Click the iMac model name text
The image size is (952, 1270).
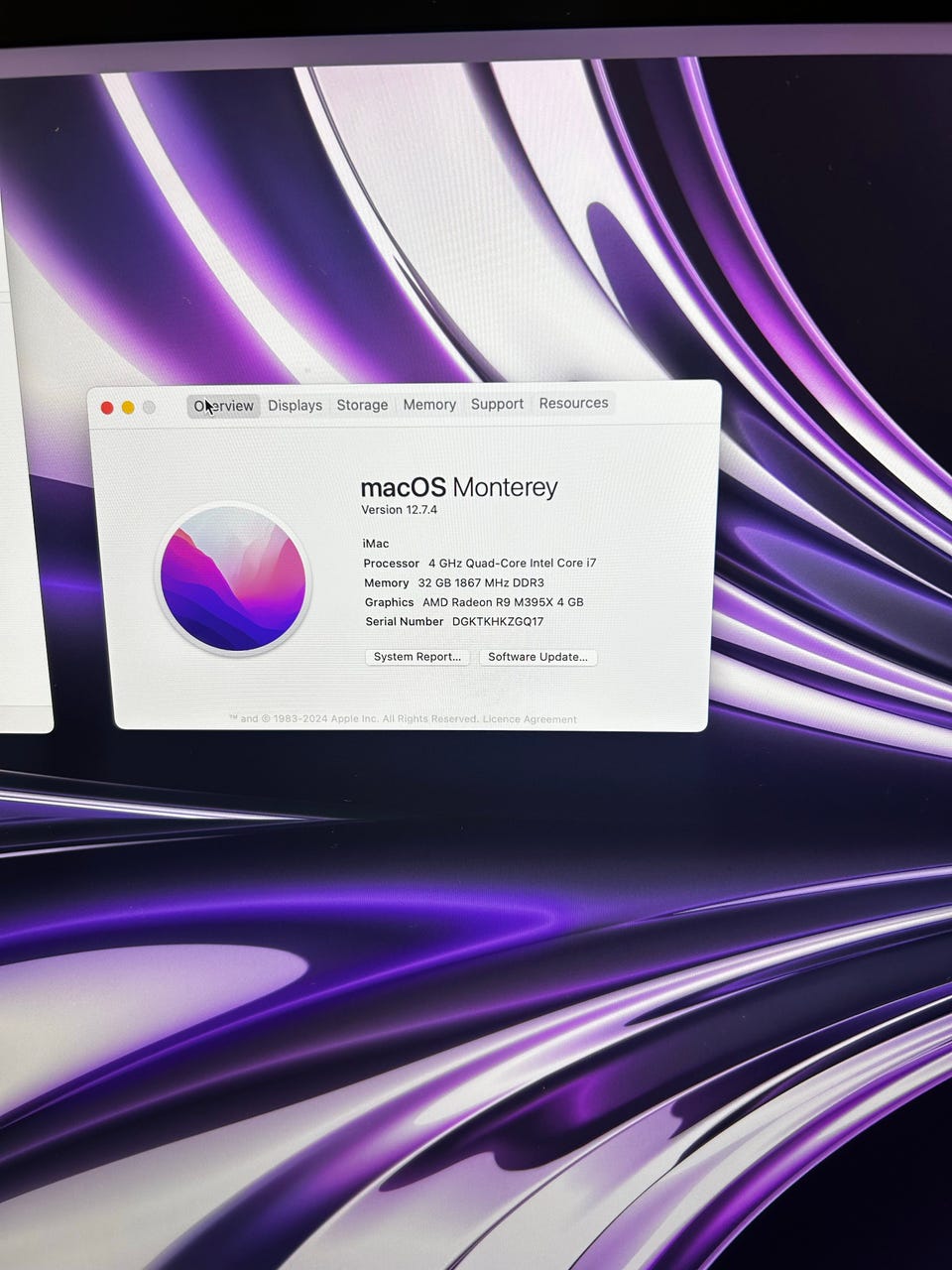coord(376,544)
